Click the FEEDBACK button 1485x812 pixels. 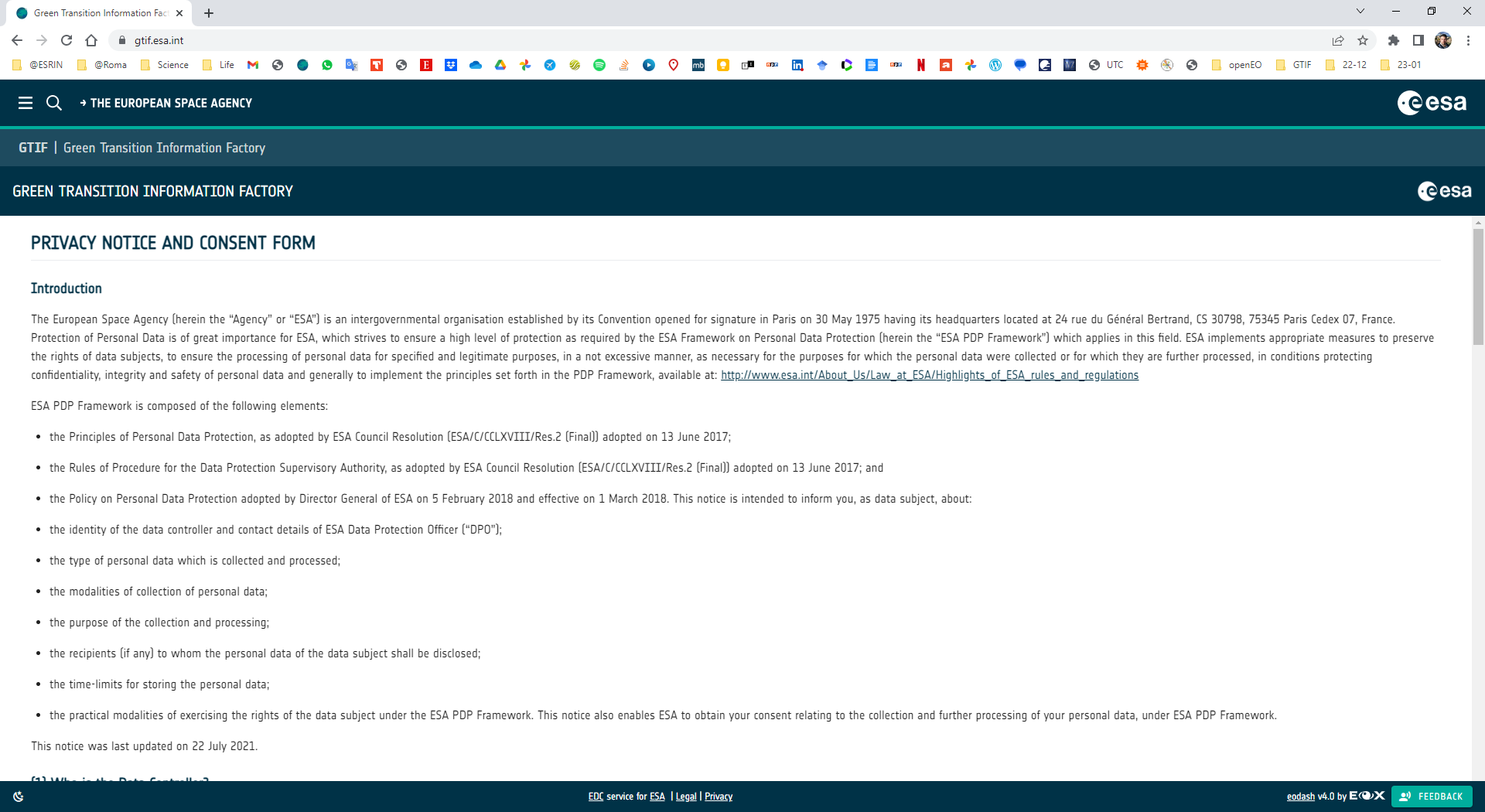[1432, 796]
